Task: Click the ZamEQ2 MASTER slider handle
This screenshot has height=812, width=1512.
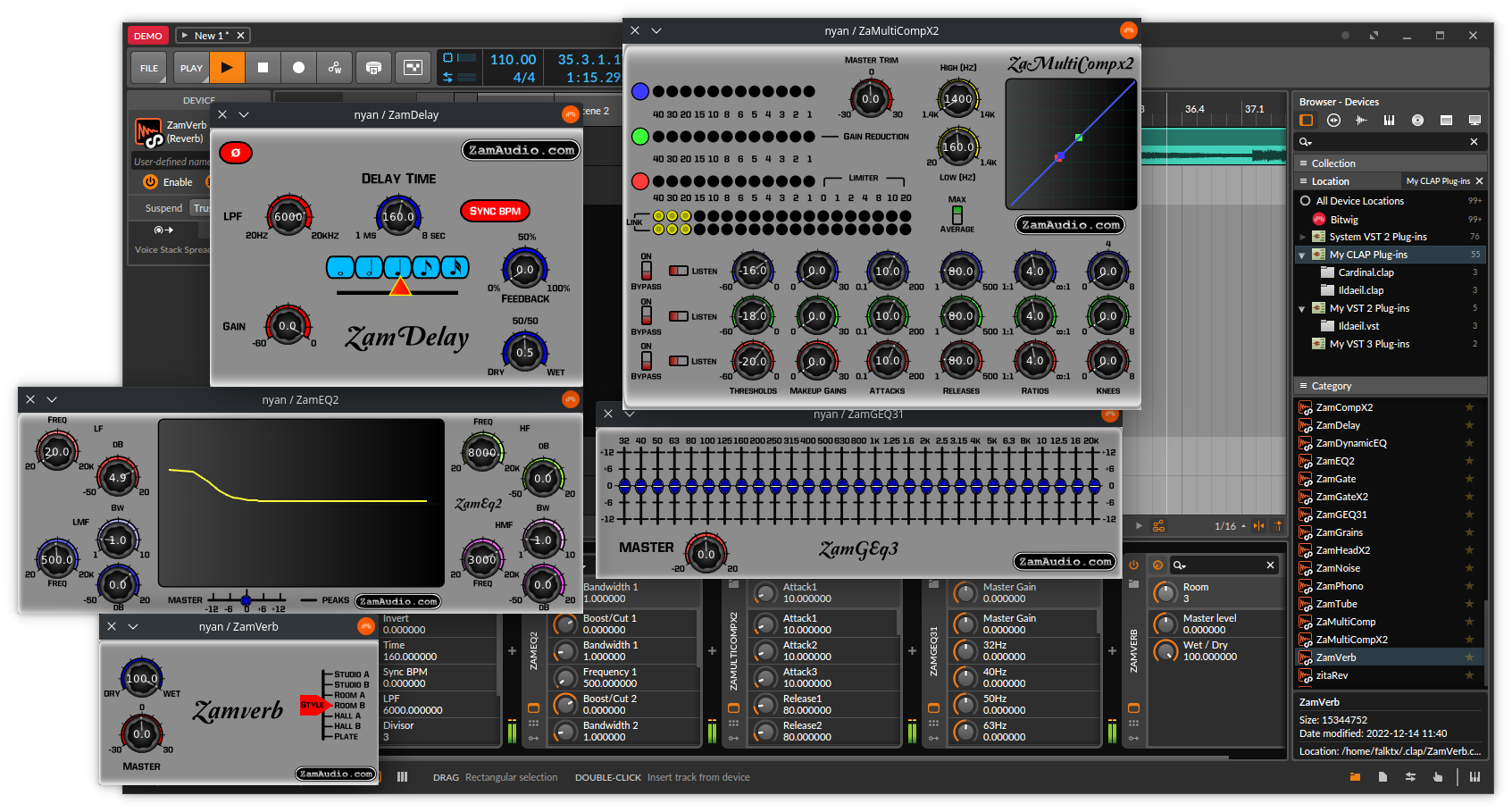Action: [246, 600]
